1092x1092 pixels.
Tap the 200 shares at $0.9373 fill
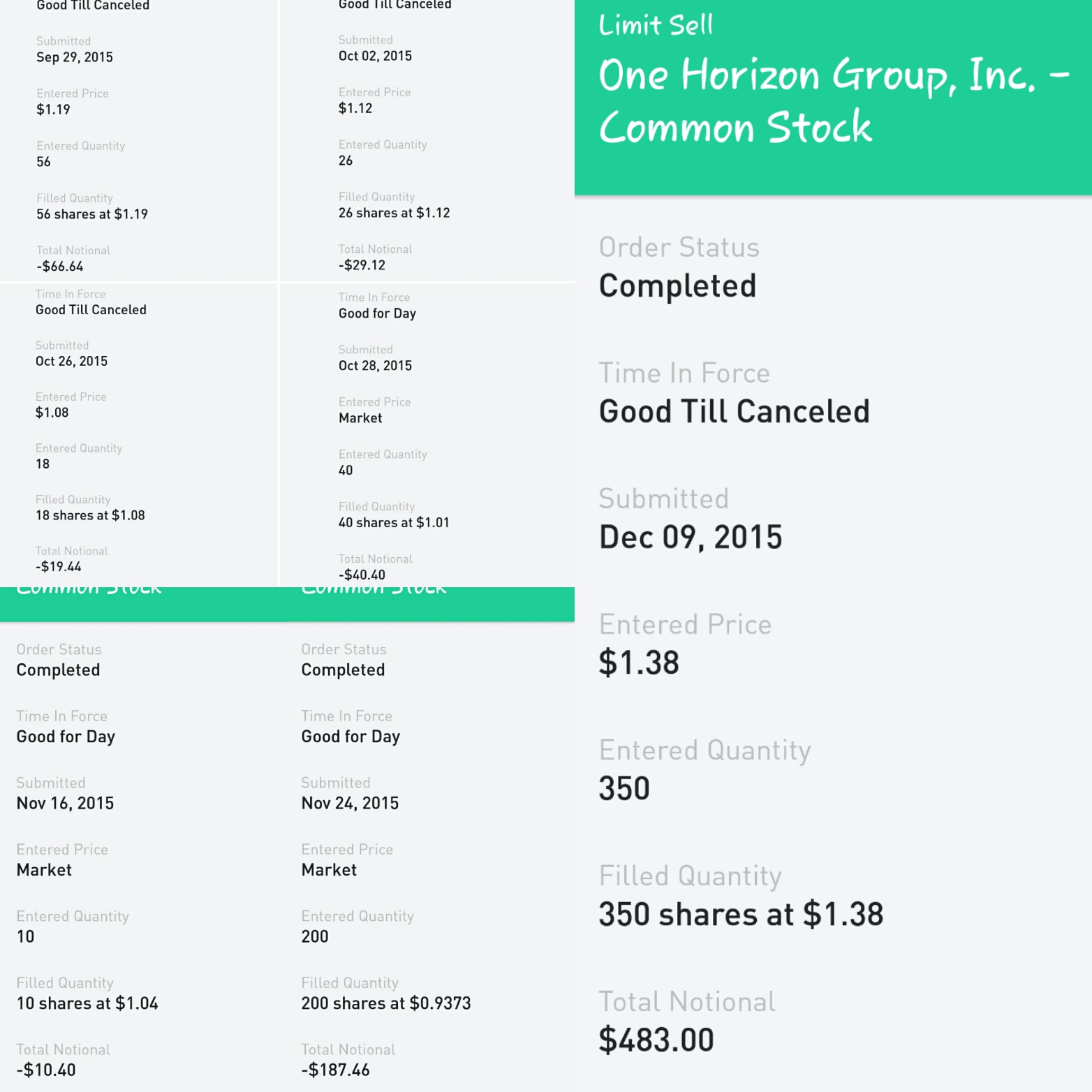[386, 1003]
